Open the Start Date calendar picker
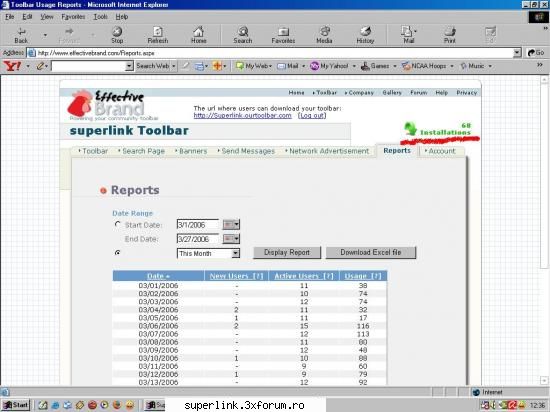 [x=231, y=224]
